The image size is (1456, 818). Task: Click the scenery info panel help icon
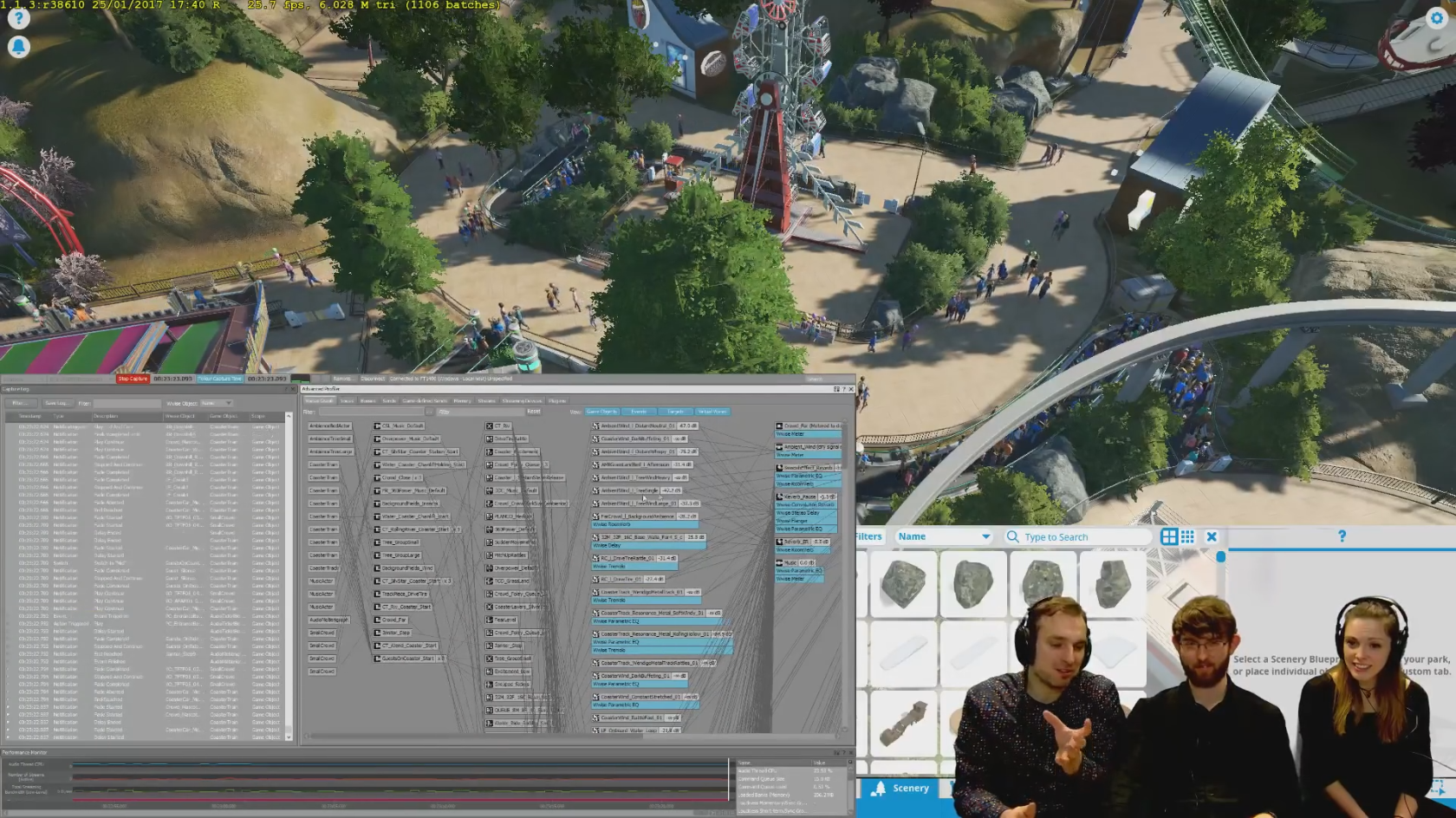click(x=1342, y=536)
